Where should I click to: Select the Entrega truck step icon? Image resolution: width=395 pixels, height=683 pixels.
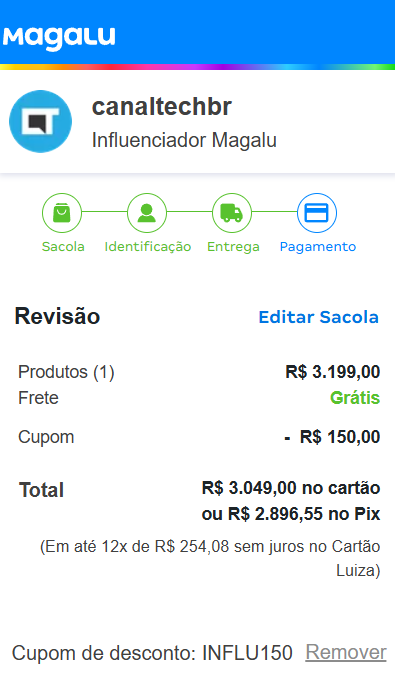(x=232, y=213)
